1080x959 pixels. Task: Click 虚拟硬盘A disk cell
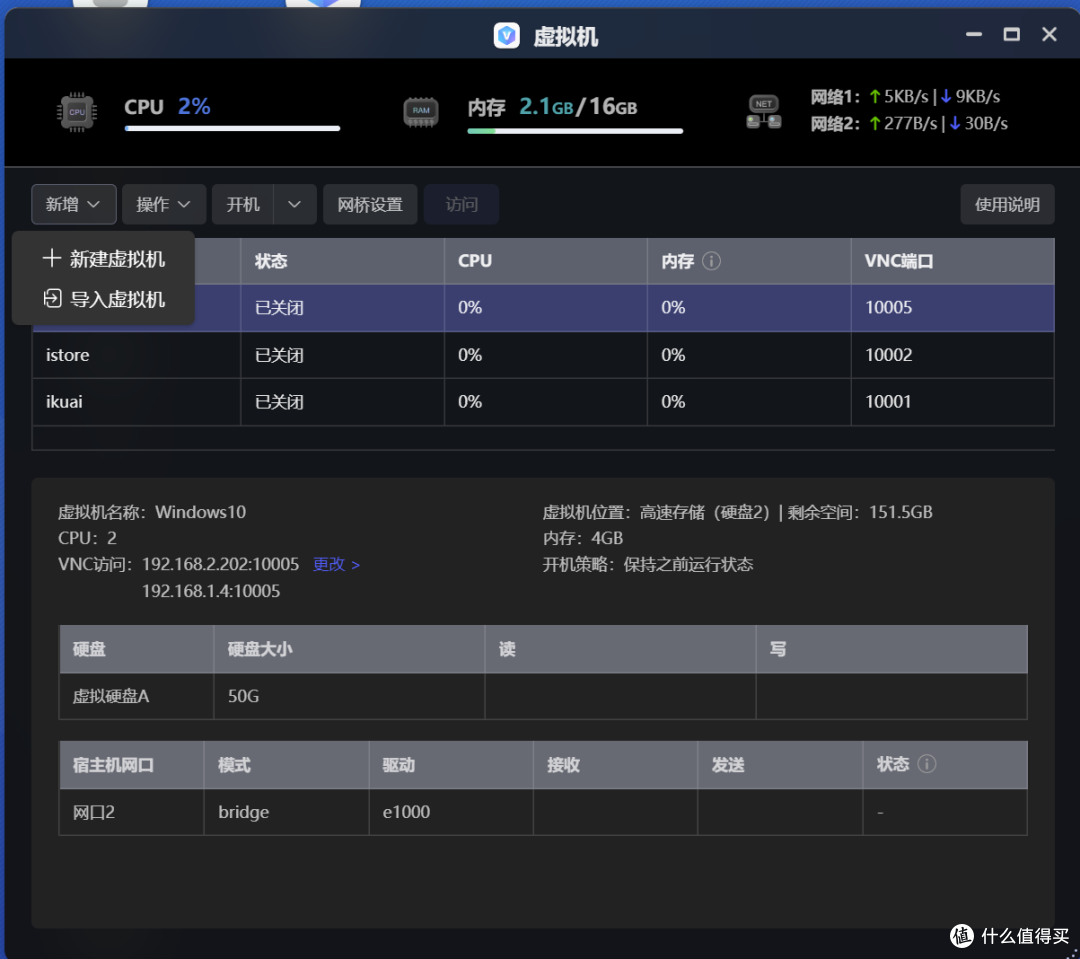(x=136, y=696)
